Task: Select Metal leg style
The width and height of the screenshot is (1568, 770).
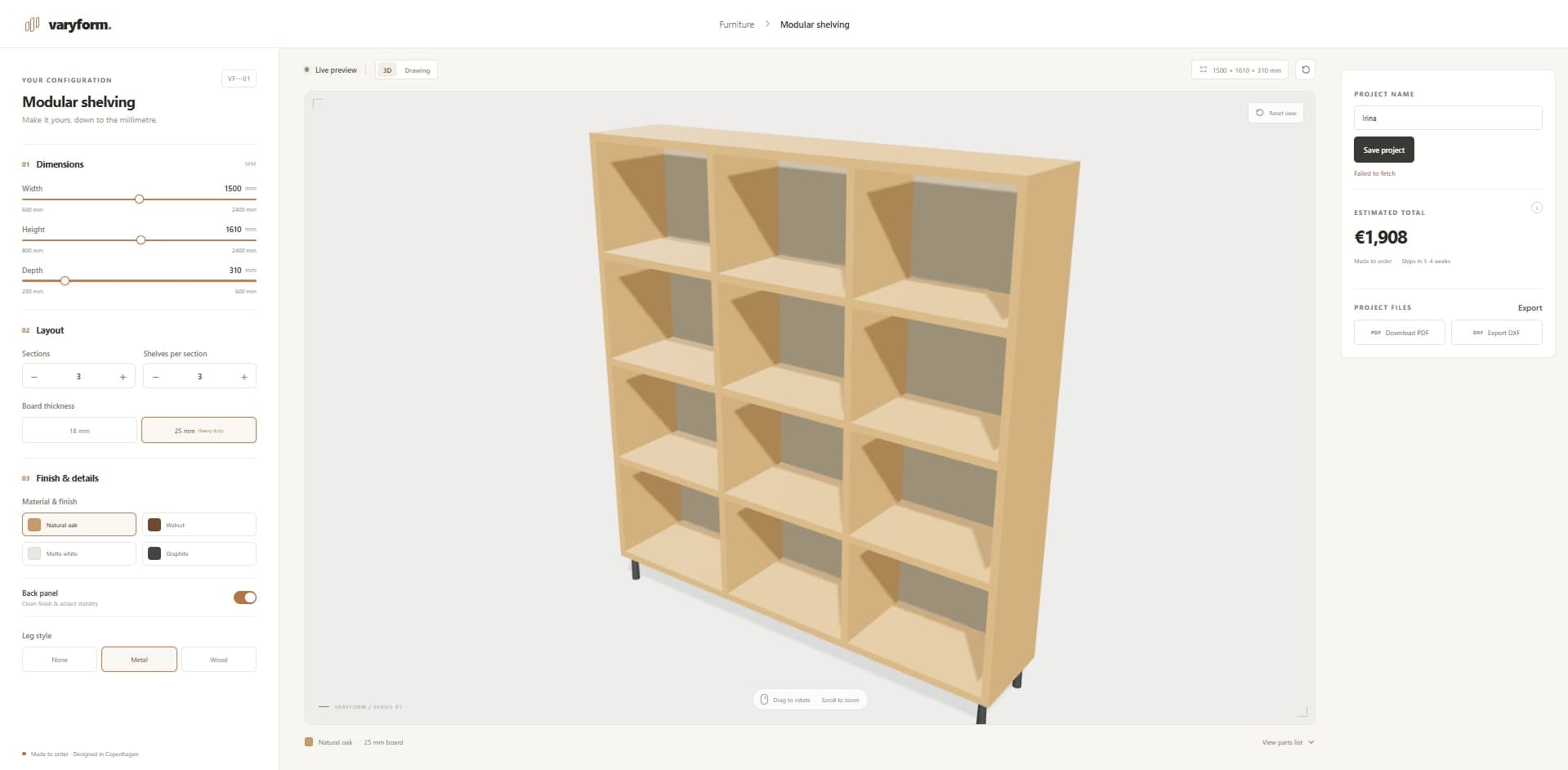Action: 139,660
